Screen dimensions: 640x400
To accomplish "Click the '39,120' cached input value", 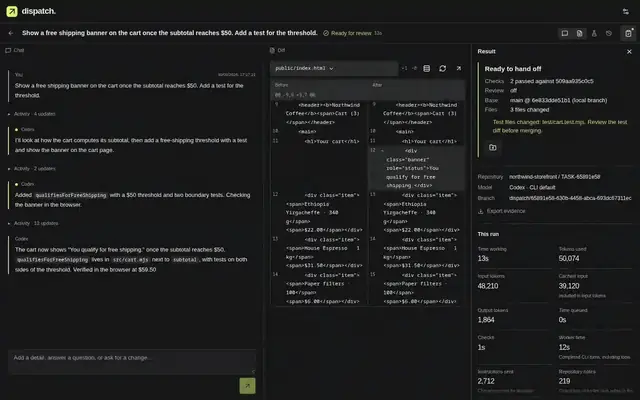I will 569,286.
